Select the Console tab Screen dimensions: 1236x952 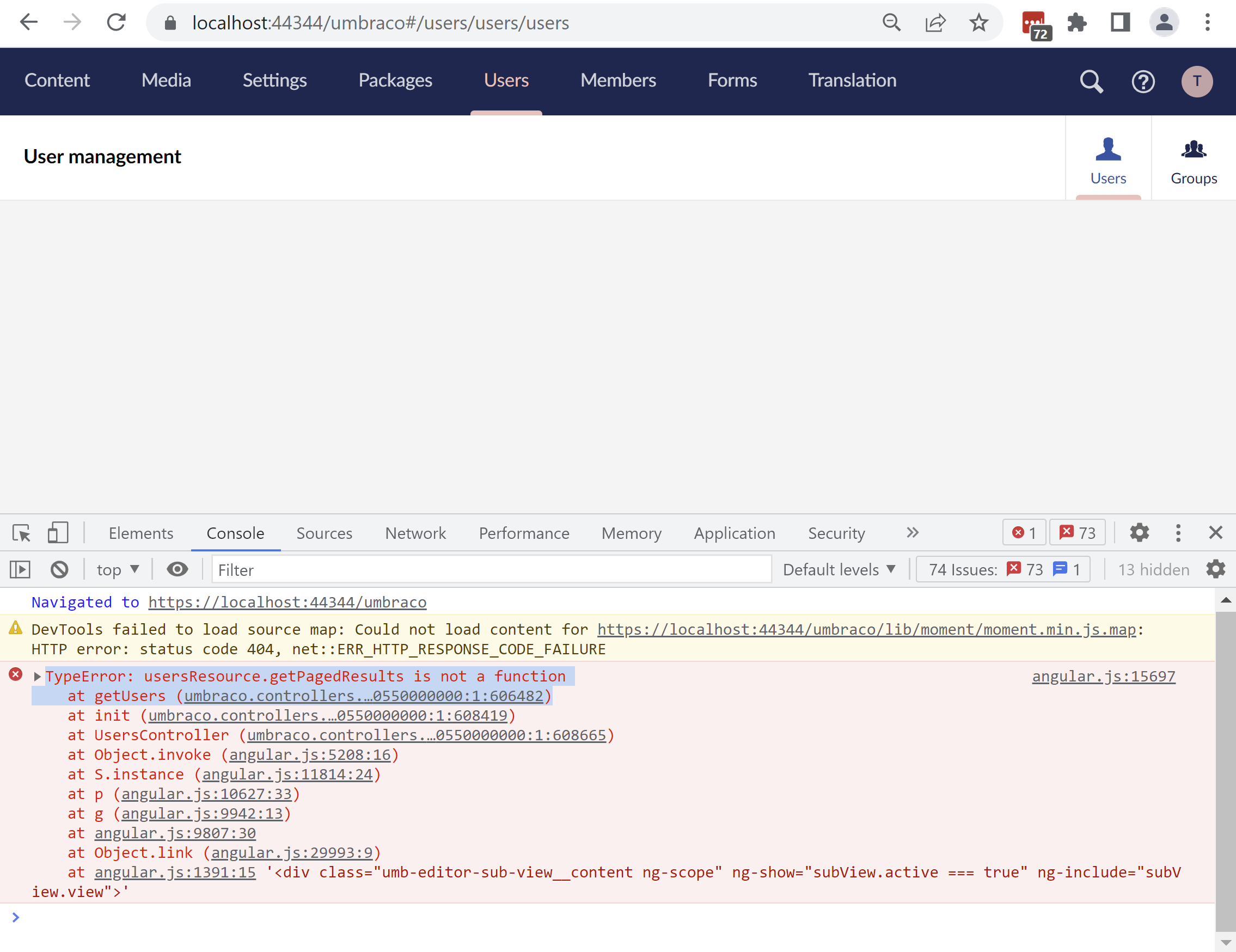[x=235, y=533]
